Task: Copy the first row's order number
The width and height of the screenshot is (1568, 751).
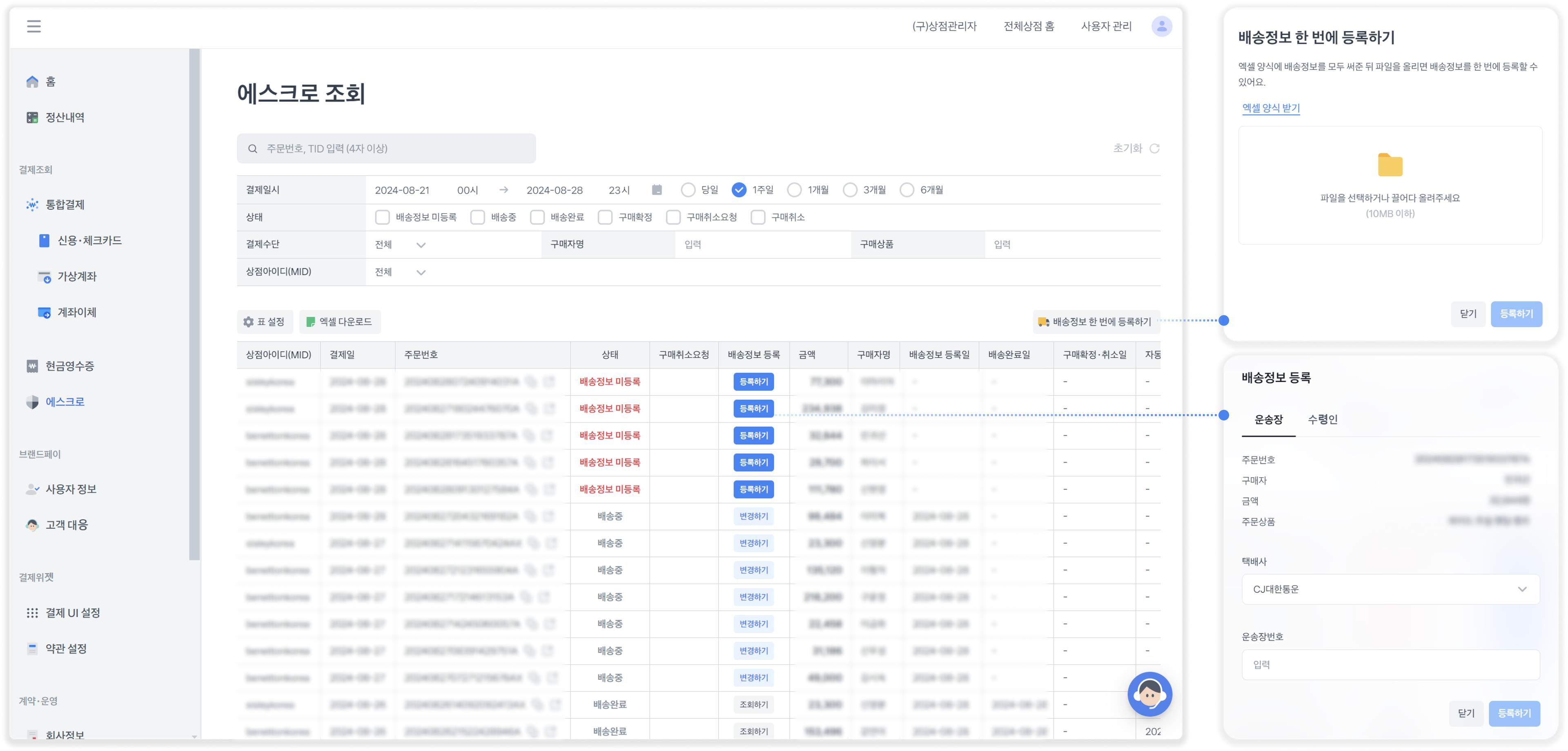Action: (531, 382)
